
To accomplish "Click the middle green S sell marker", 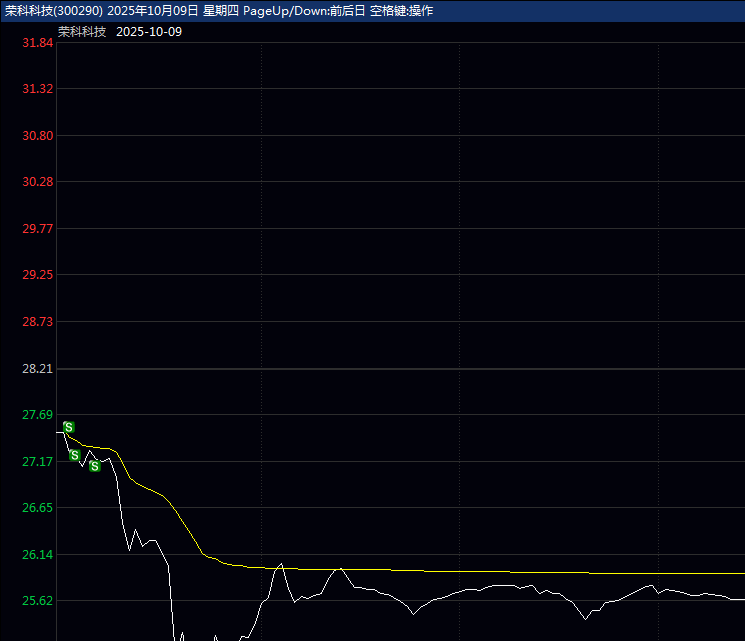I will pyautogui.click(x=74, y=455).
